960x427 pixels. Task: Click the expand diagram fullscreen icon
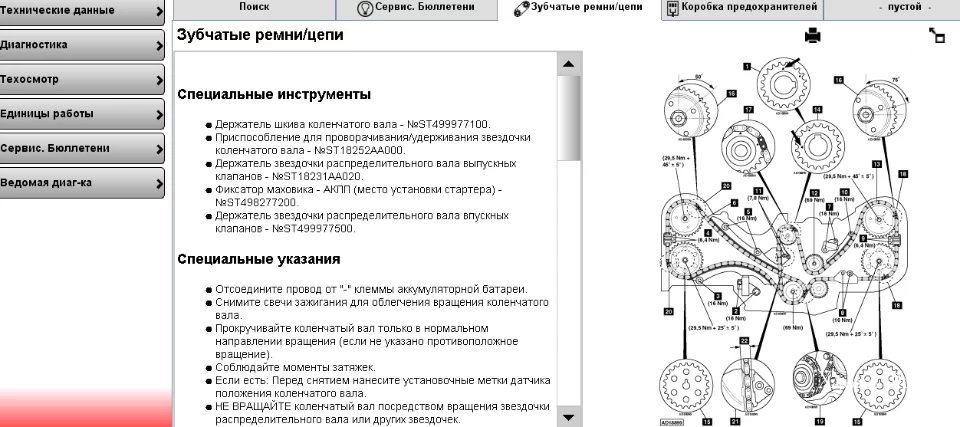point(937,36)
